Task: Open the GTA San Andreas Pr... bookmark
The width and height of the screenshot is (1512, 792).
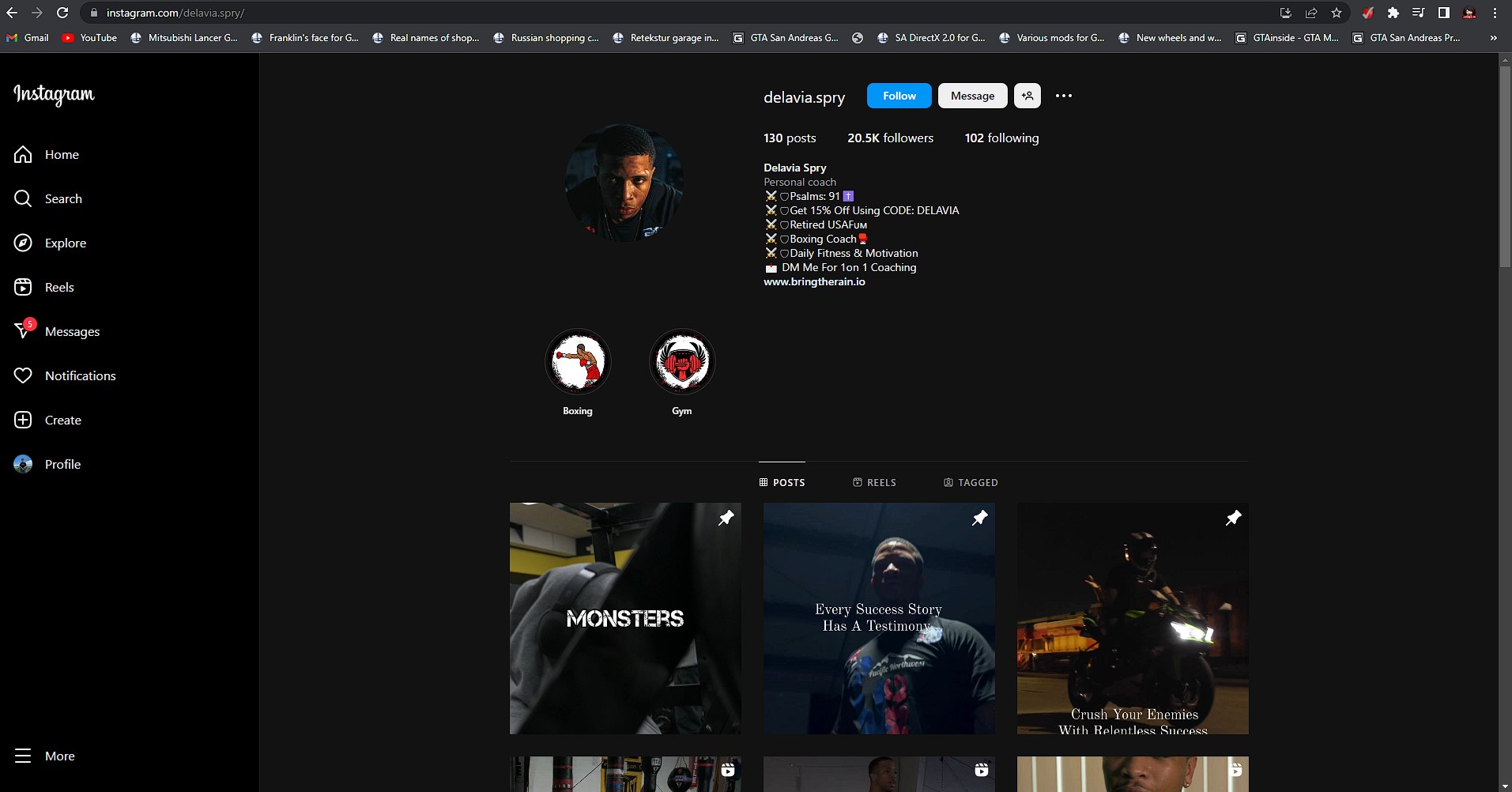Action: pyautogui.click(x=1406, y=38)
